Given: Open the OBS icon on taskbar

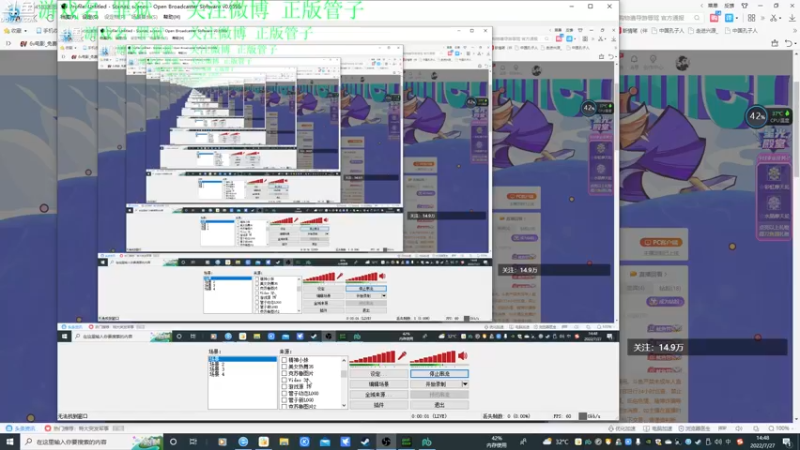Looking at the screenshot, I should (386, 441).
